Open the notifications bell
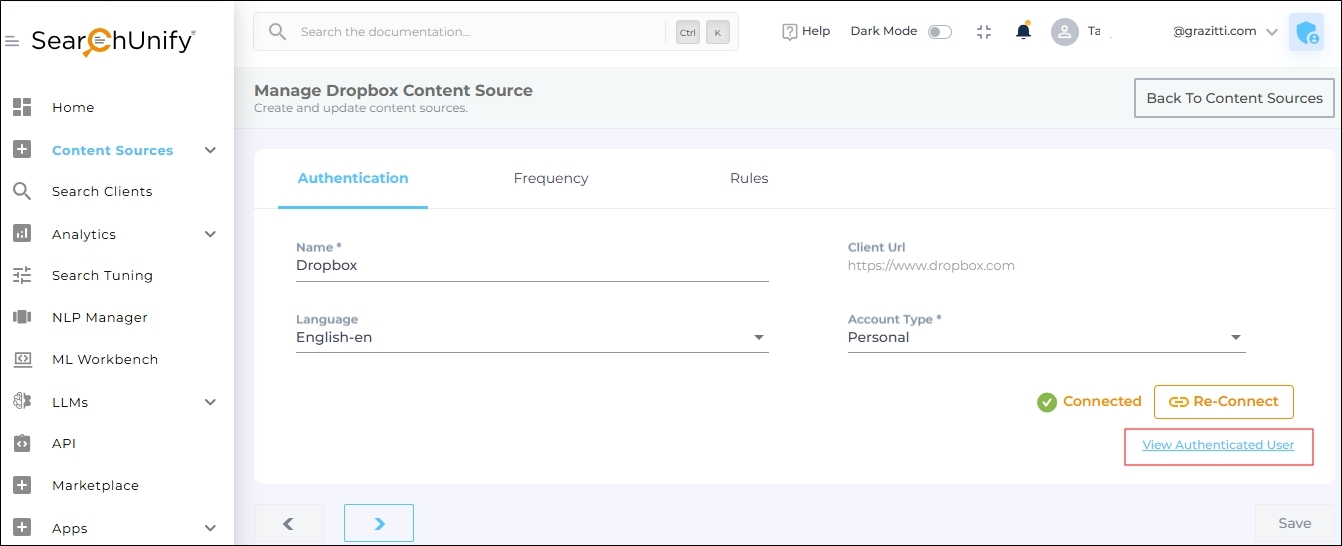 (1023, 32)
